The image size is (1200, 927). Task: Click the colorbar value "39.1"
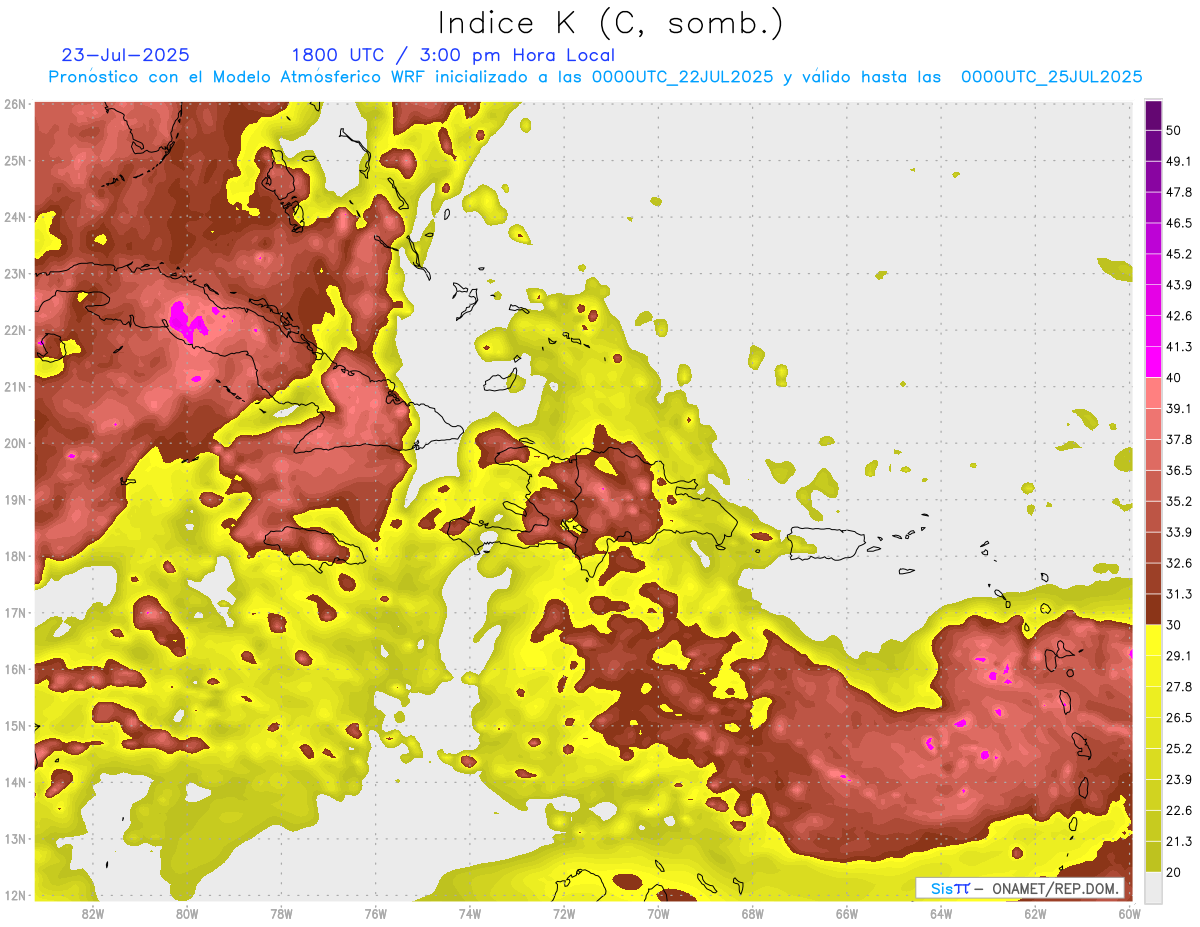click(1178, 408)
